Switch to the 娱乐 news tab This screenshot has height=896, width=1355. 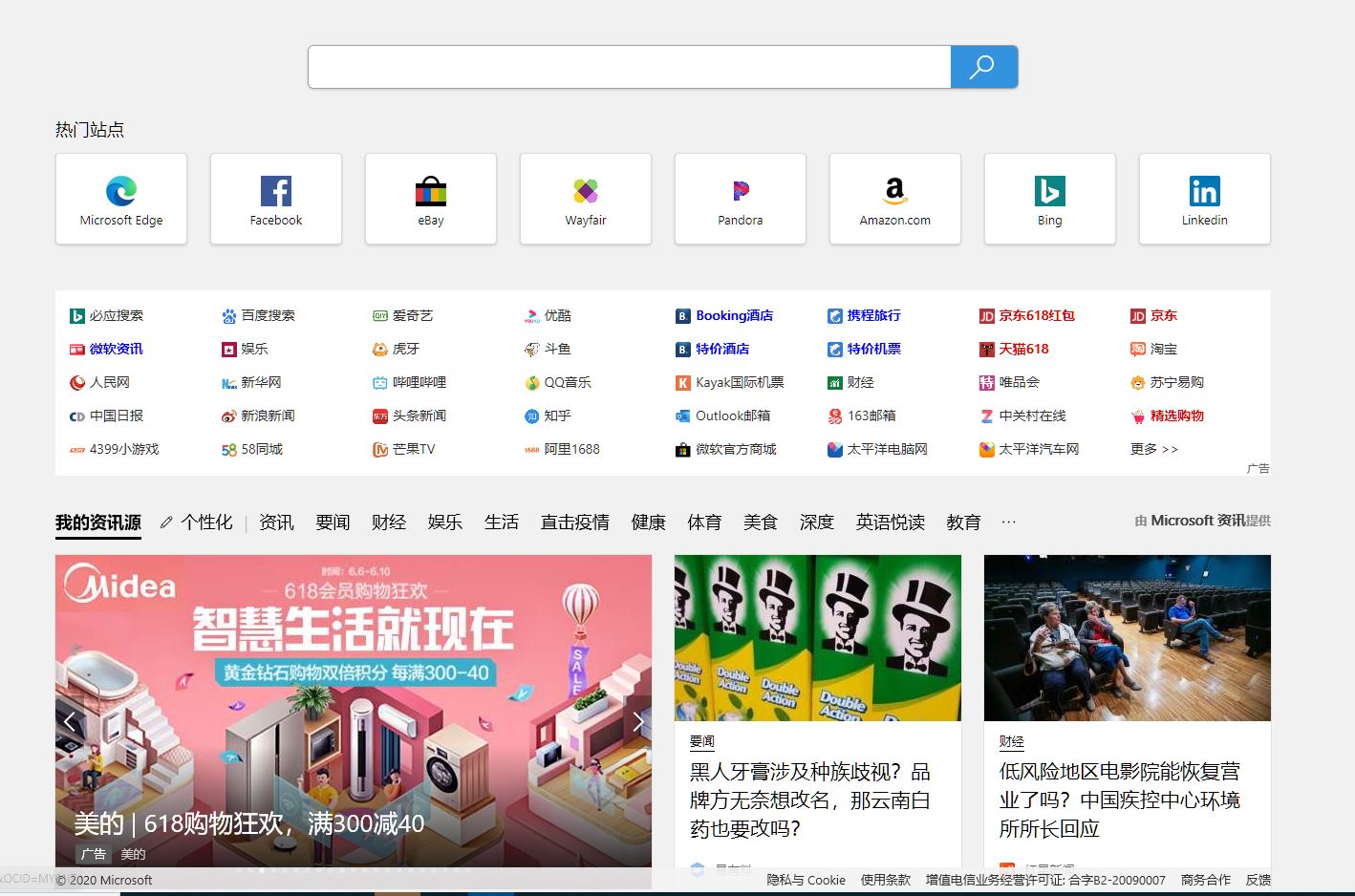click(445, 522)
